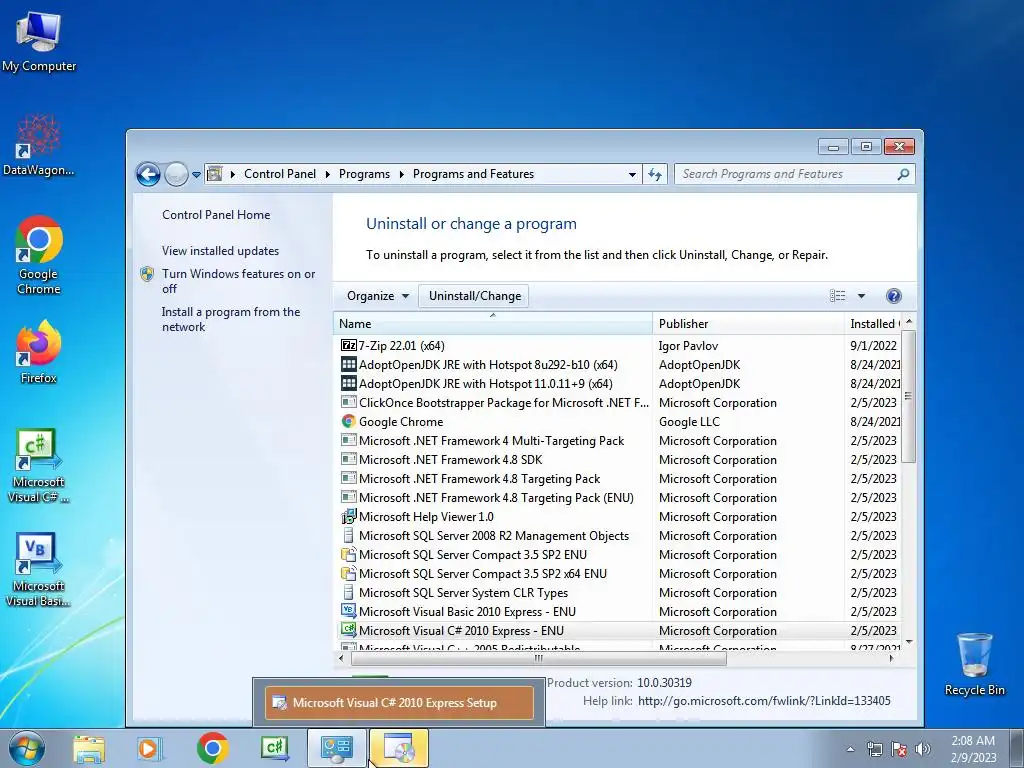The width and height of the screenshot is (1024, 768).
Task: Select ClickOnce Bootstrapper Package entry
Action: (620, 402)
